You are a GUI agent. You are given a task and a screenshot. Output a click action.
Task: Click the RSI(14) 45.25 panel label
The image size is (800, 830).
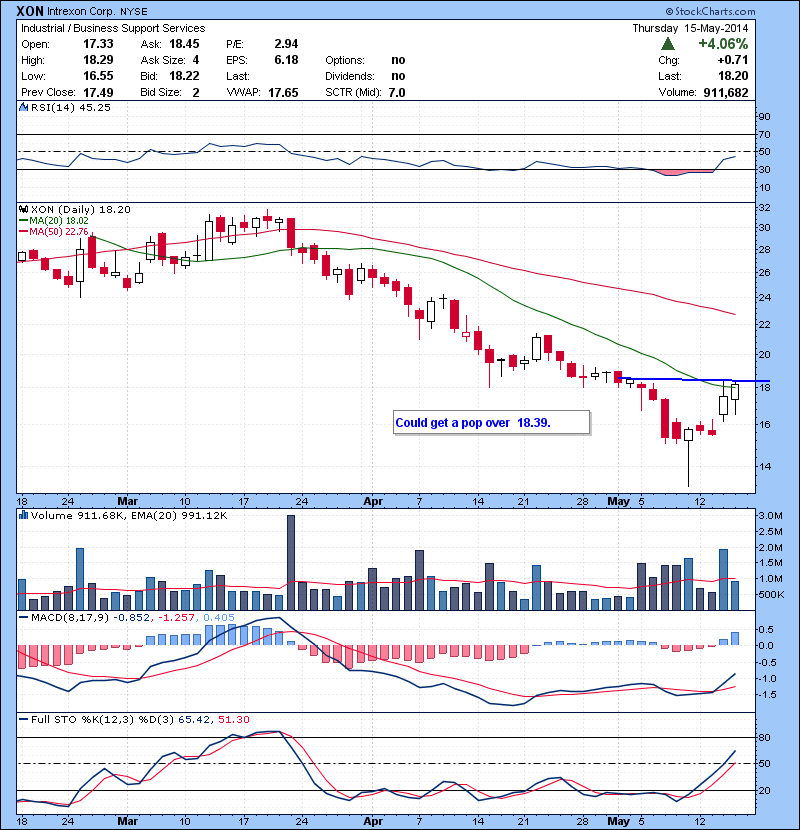point(71,107)
